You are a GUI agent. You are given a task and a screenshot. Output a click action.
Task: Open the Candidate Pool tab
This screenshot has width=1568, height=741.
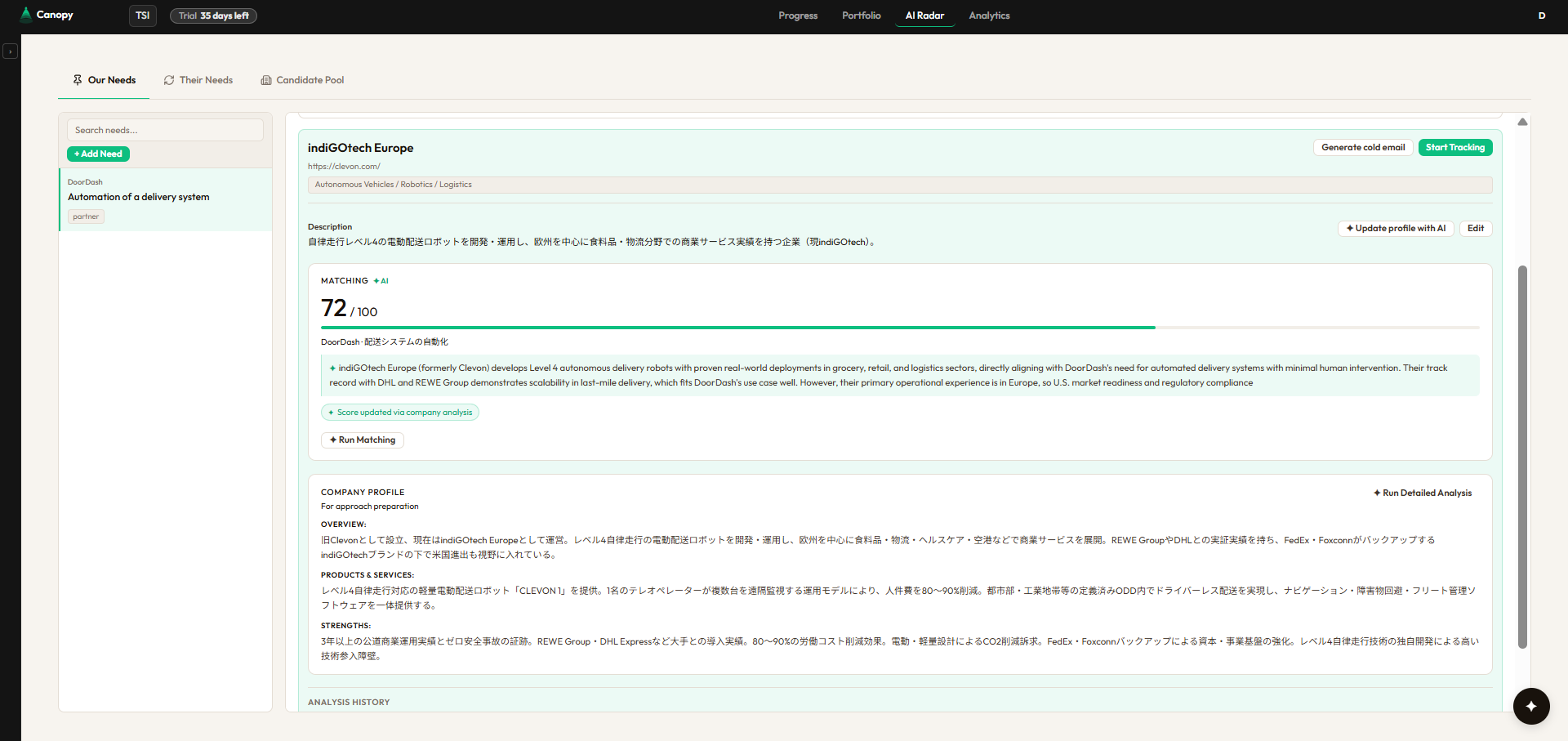point(302,80)
